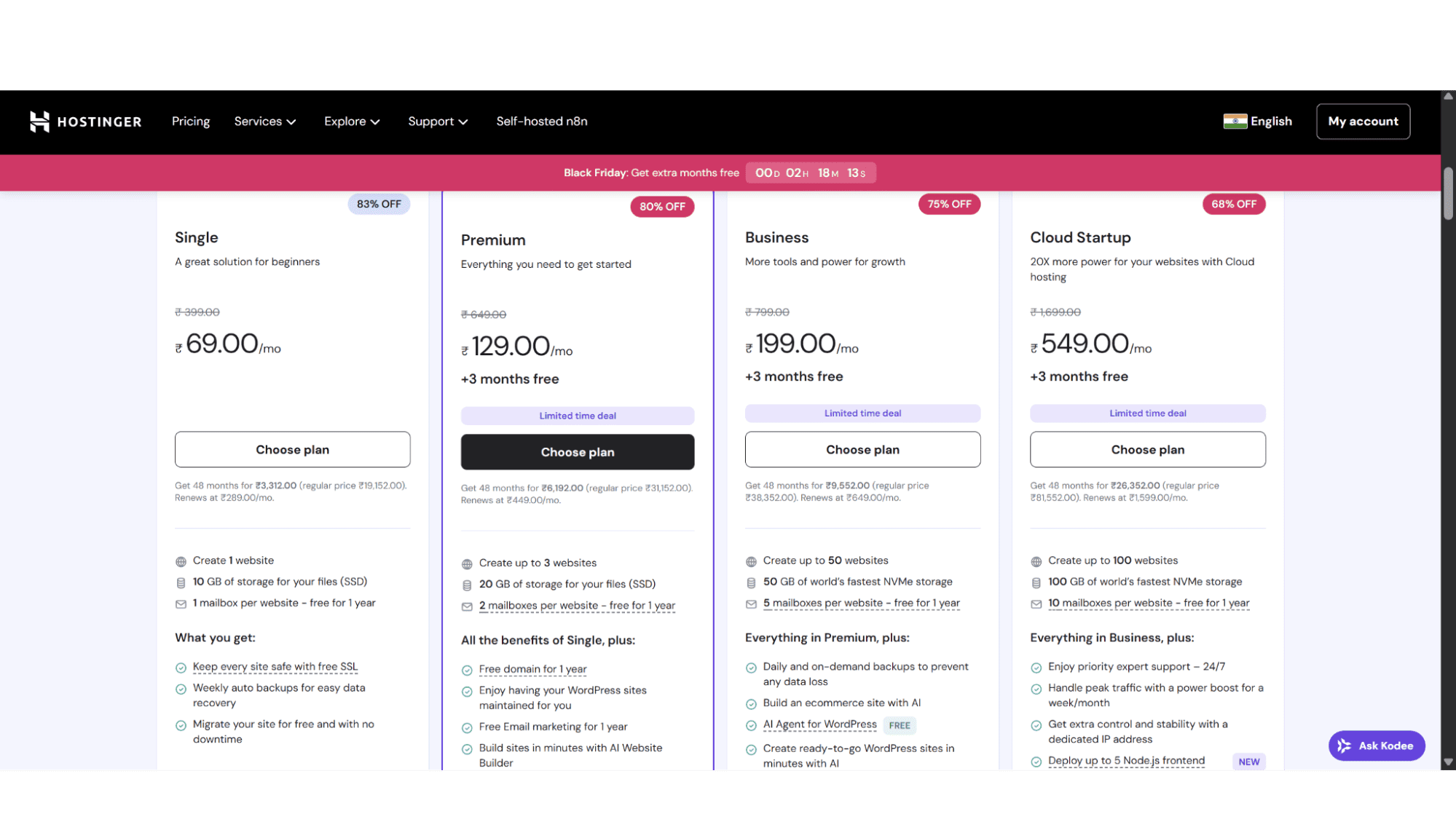This screenshot has height=819, width=1456.
Task: Open the English language selector
Action: pos(1258,122)
